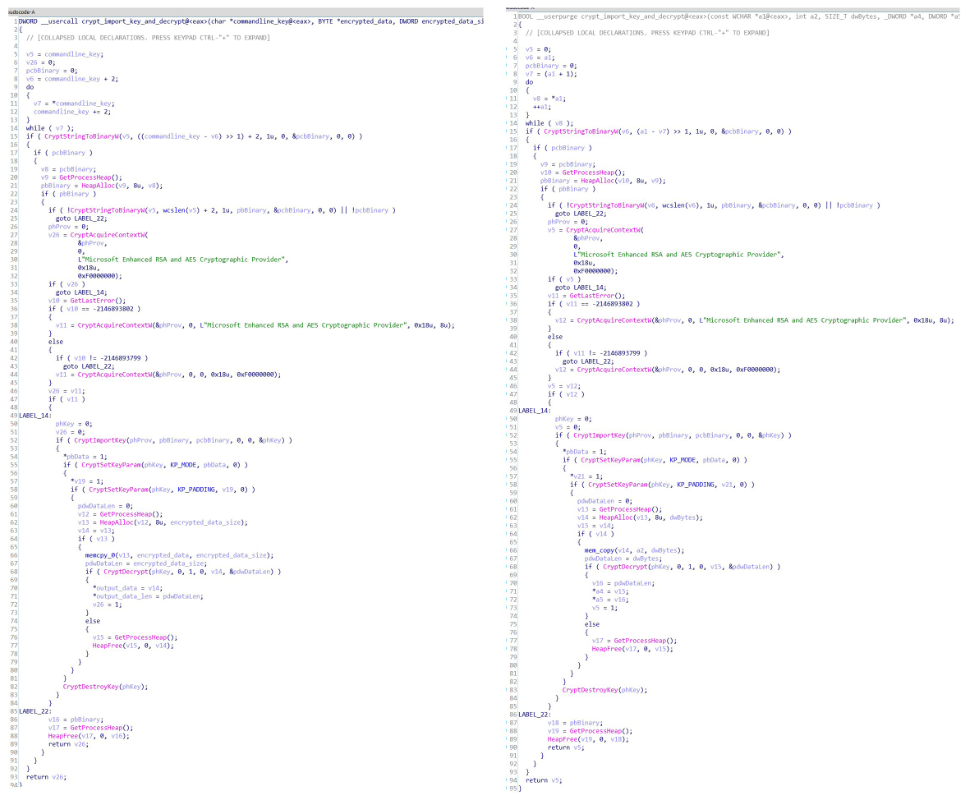
Task: Click gutter breakpoint dot beside line 5, right pane
Action: (x=508, y=49)
